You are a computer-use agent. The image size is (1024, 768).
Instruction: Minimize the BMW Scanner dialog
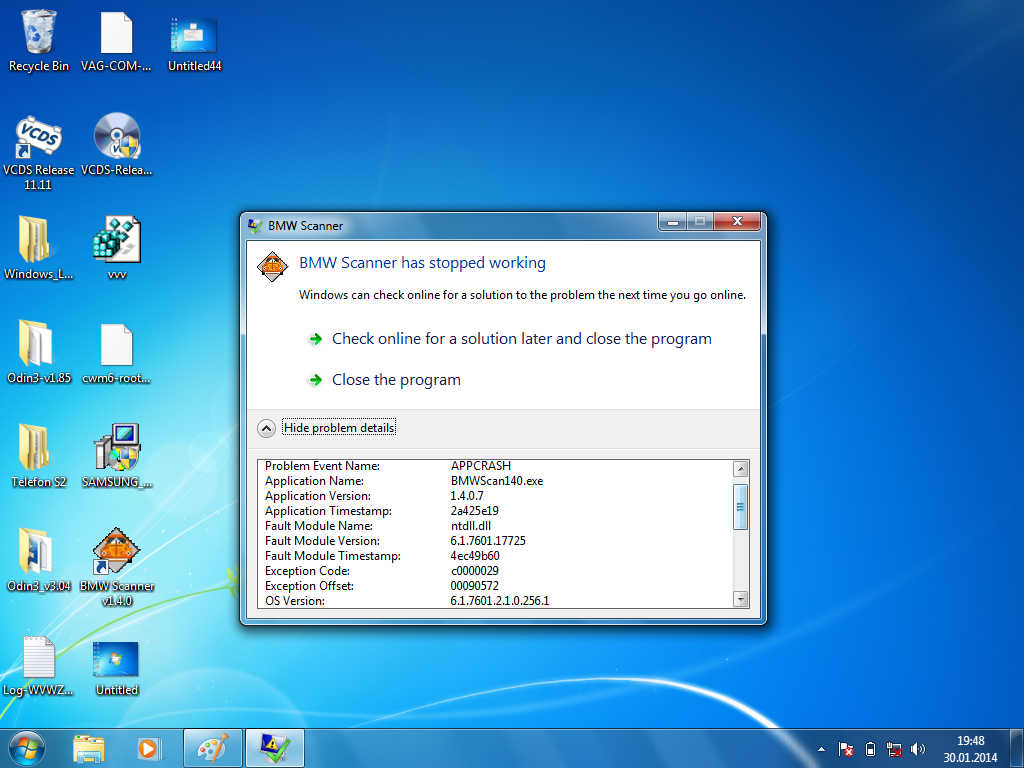(x=673, y=221)
